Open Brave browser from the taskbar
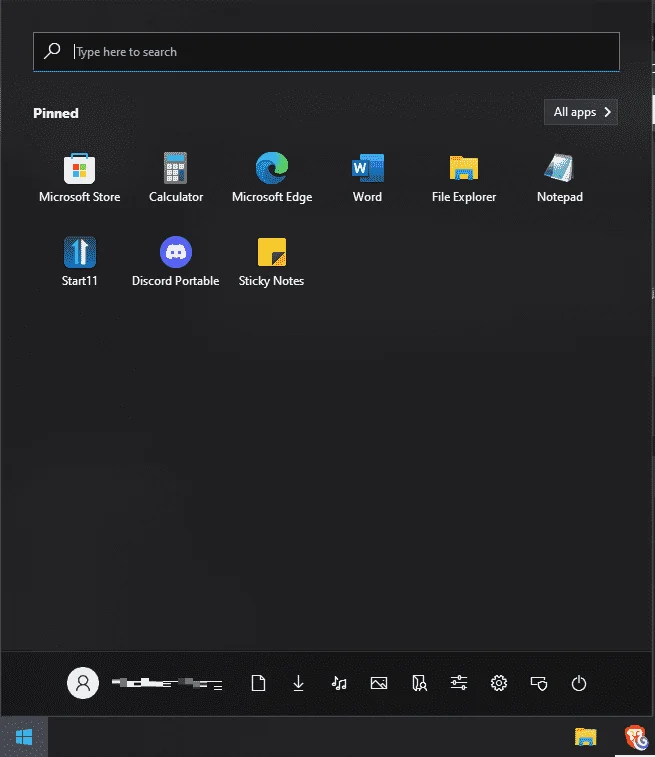Image resolution: width=655 pixels, height=757 pixels. coord(636,738)
